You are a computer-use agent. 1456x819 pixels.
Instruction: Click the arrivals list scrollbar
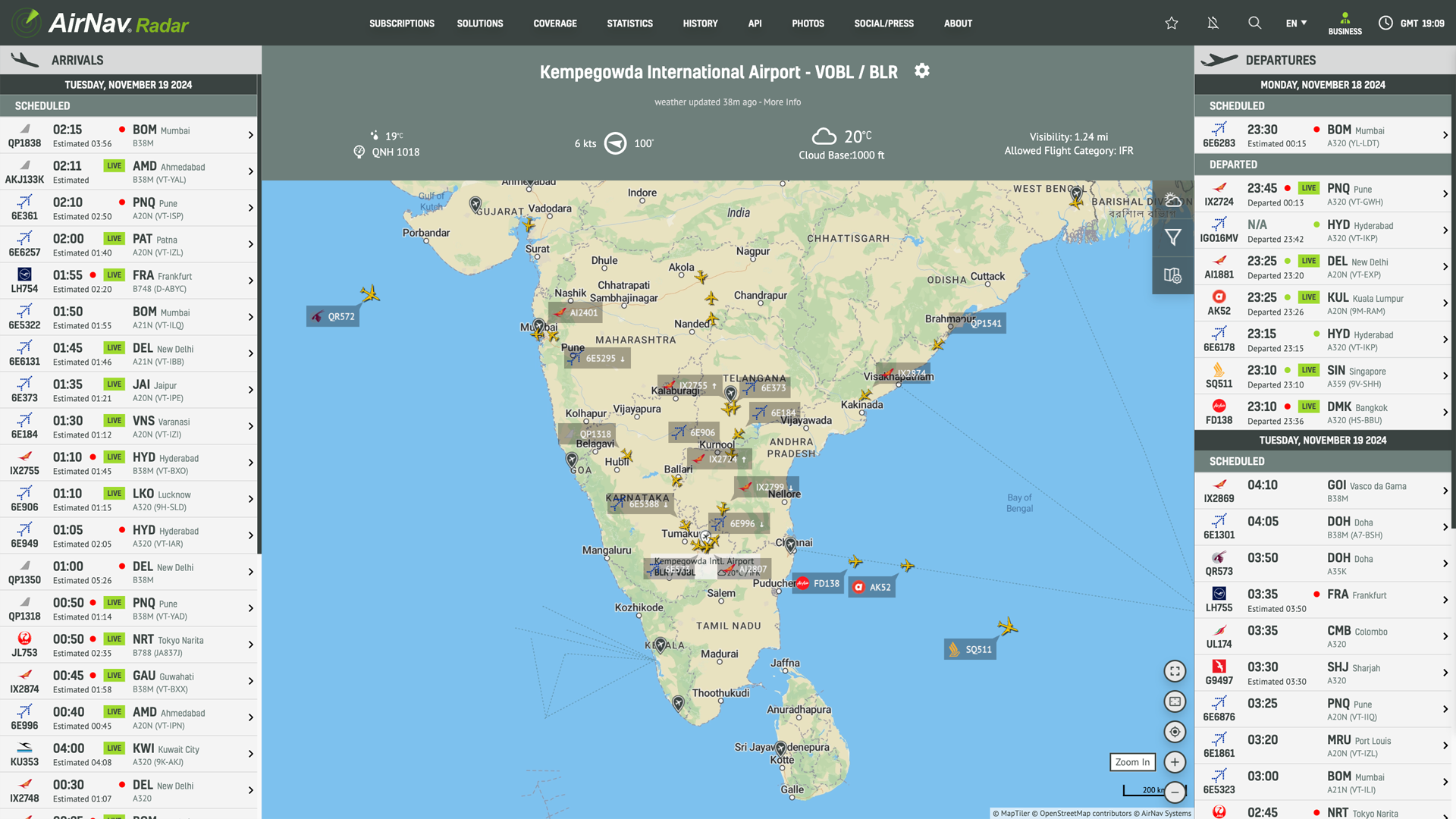point(259,315)
